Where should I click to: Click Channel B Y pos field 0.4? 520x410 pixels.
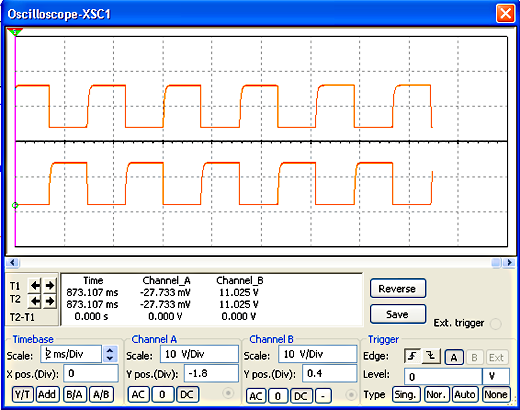[x=330, y=373]
